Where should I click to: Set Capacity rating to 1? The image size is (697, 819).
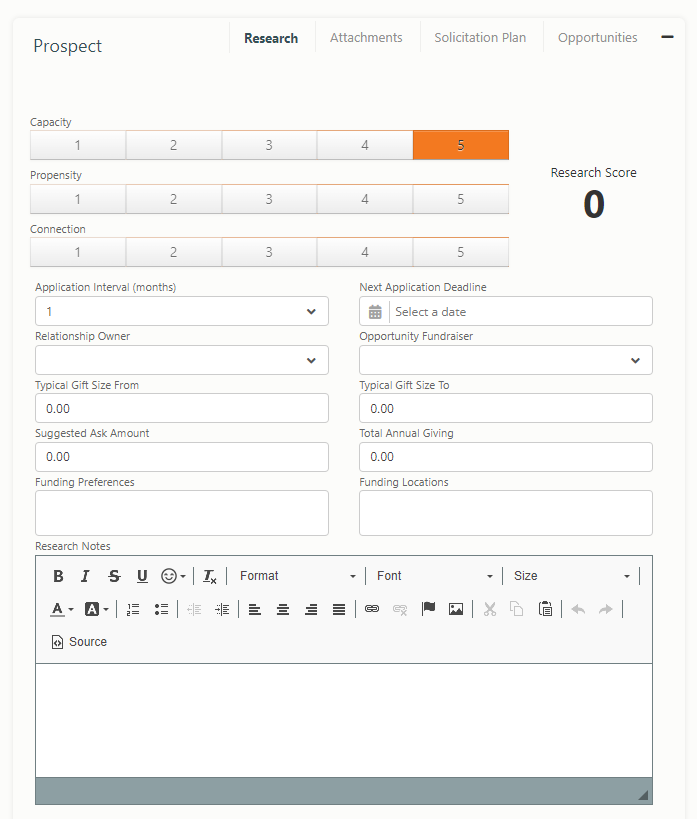tap(78, 145)
